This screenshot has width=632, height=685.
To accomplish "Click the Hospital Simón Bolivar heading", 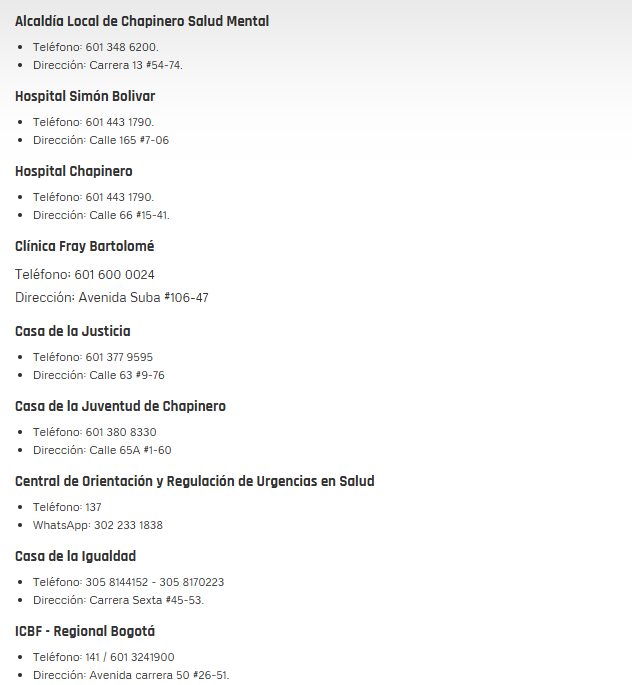I will [x=85, y=96].
